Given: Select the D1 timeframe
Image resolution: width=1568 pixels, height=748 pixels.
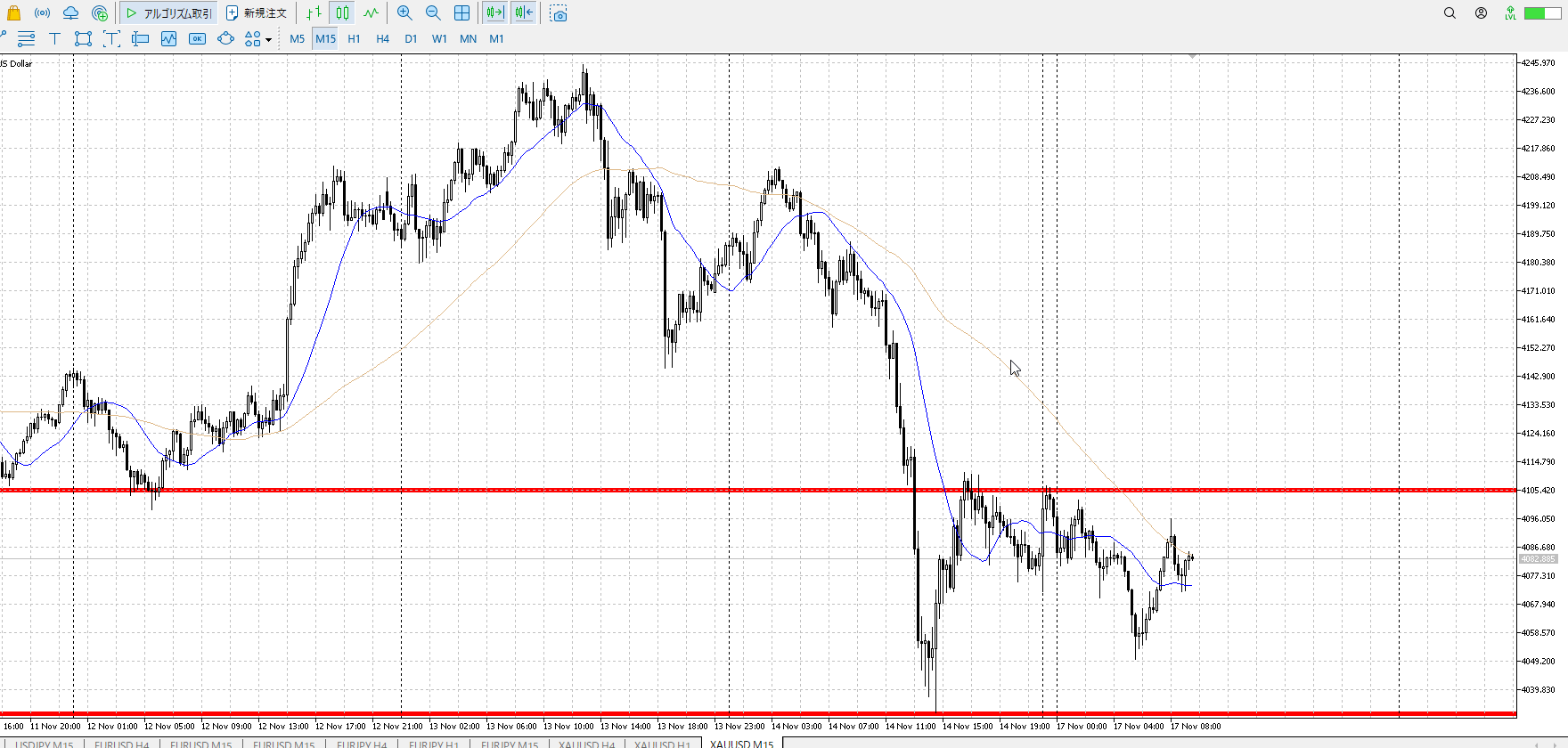Looking at the screenshot, I should point(411,38).
